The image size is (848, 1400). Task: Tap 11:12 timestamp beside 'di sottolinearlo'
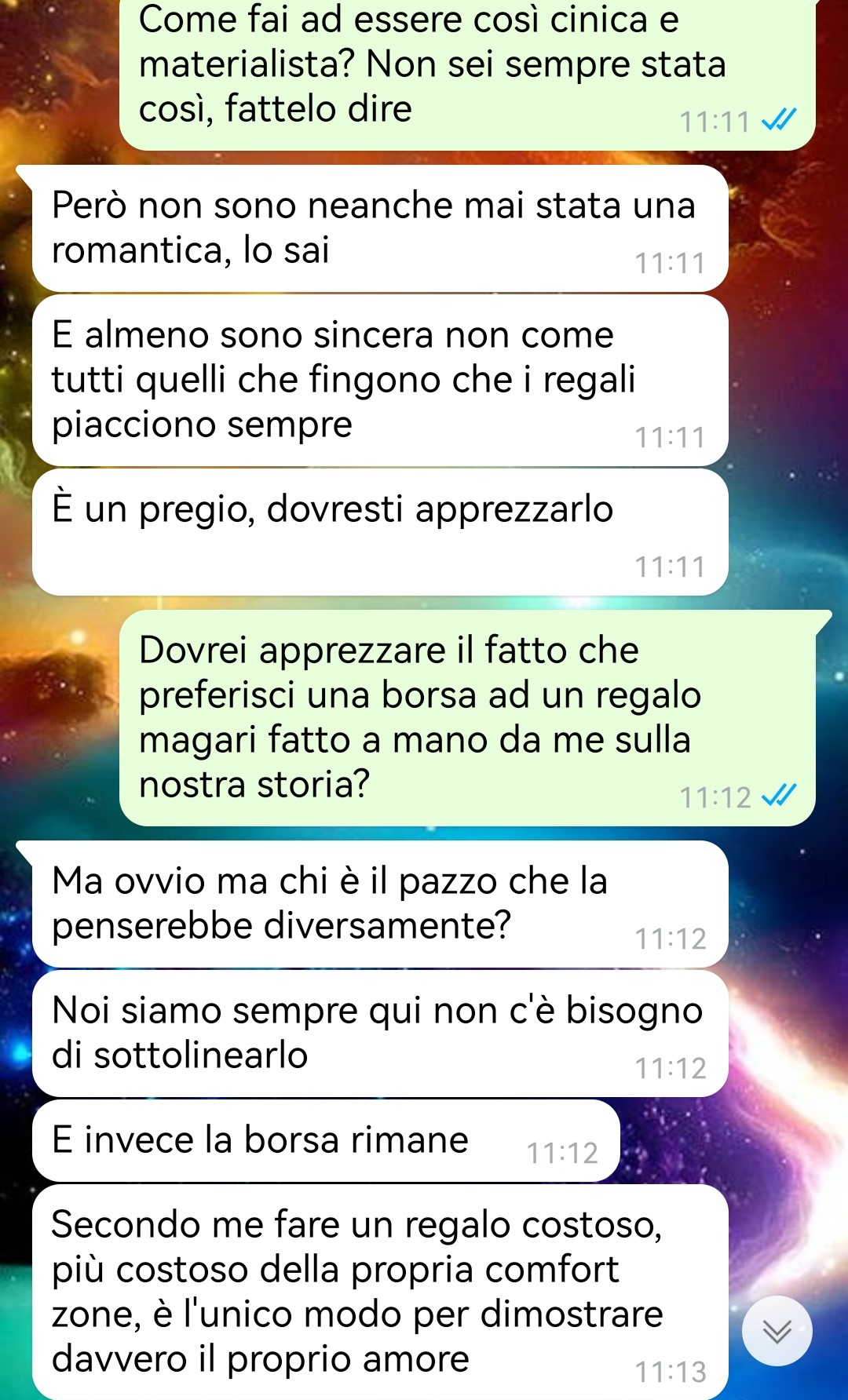click(671, 1068)
